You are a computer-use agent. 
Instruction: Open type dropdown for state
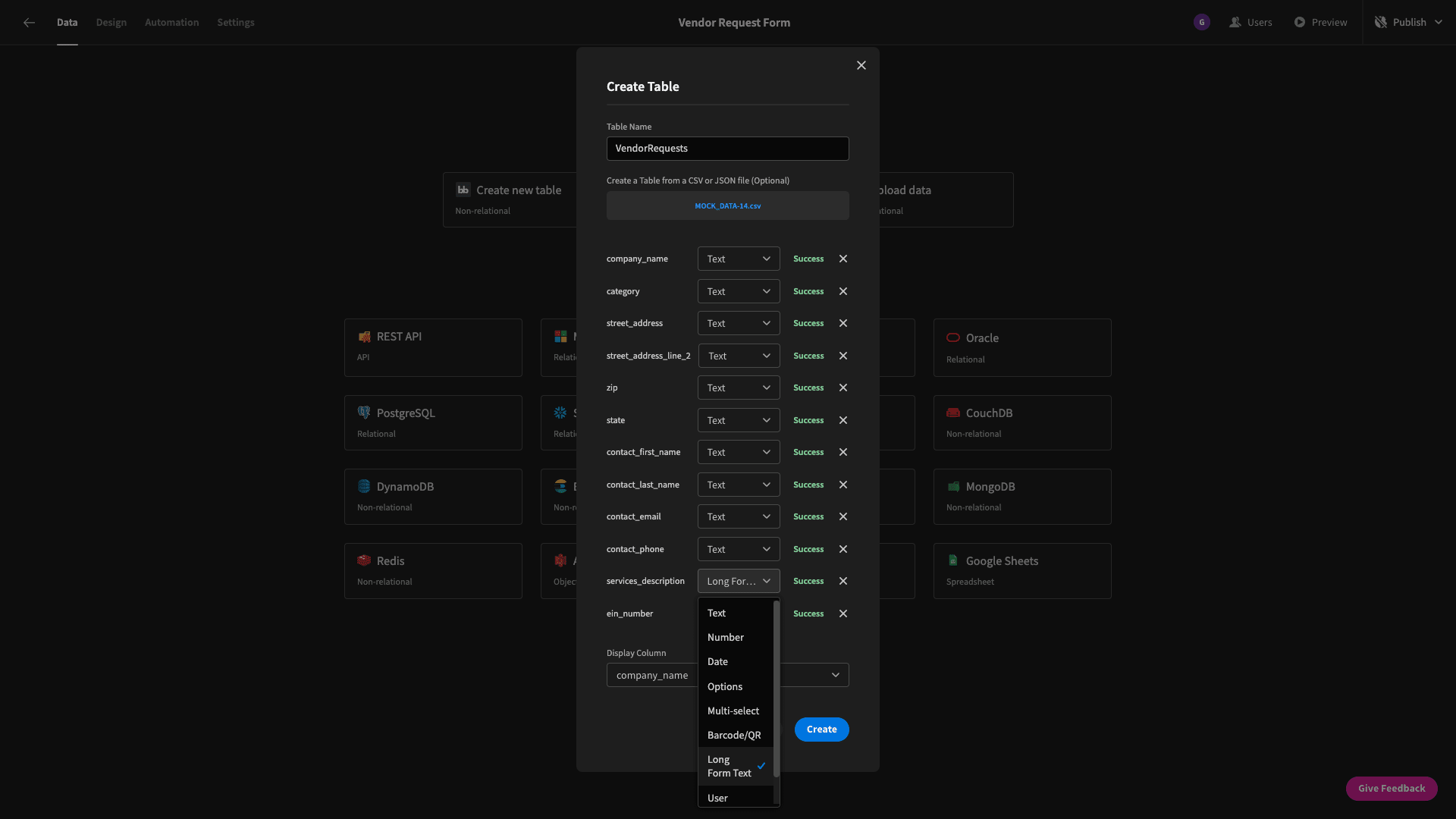point(739,420)
